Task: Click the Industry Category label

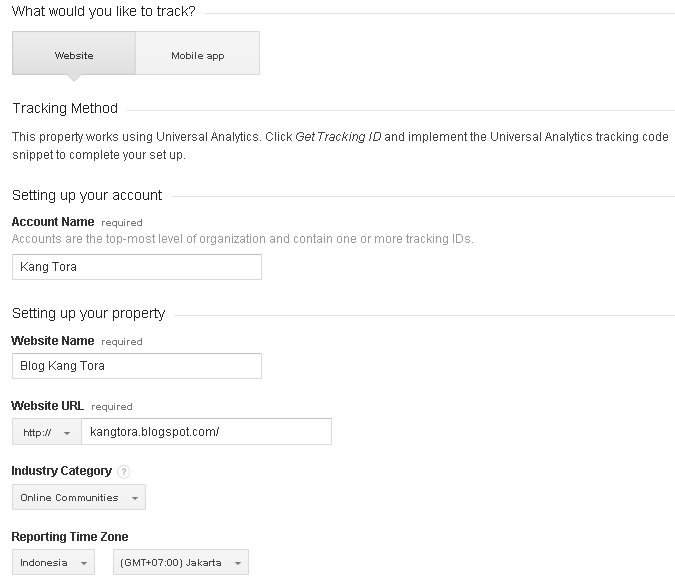Action: click(61, 471)
